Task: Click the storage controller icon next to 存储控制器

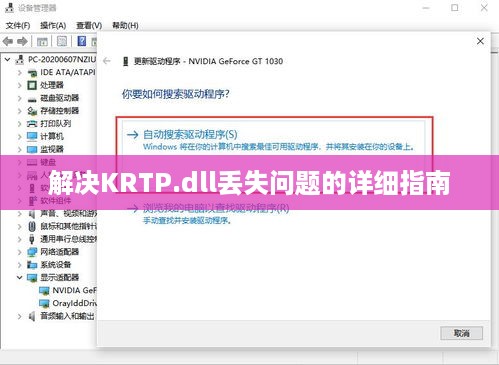Action: pyautogui.click(x=32, y=111)
